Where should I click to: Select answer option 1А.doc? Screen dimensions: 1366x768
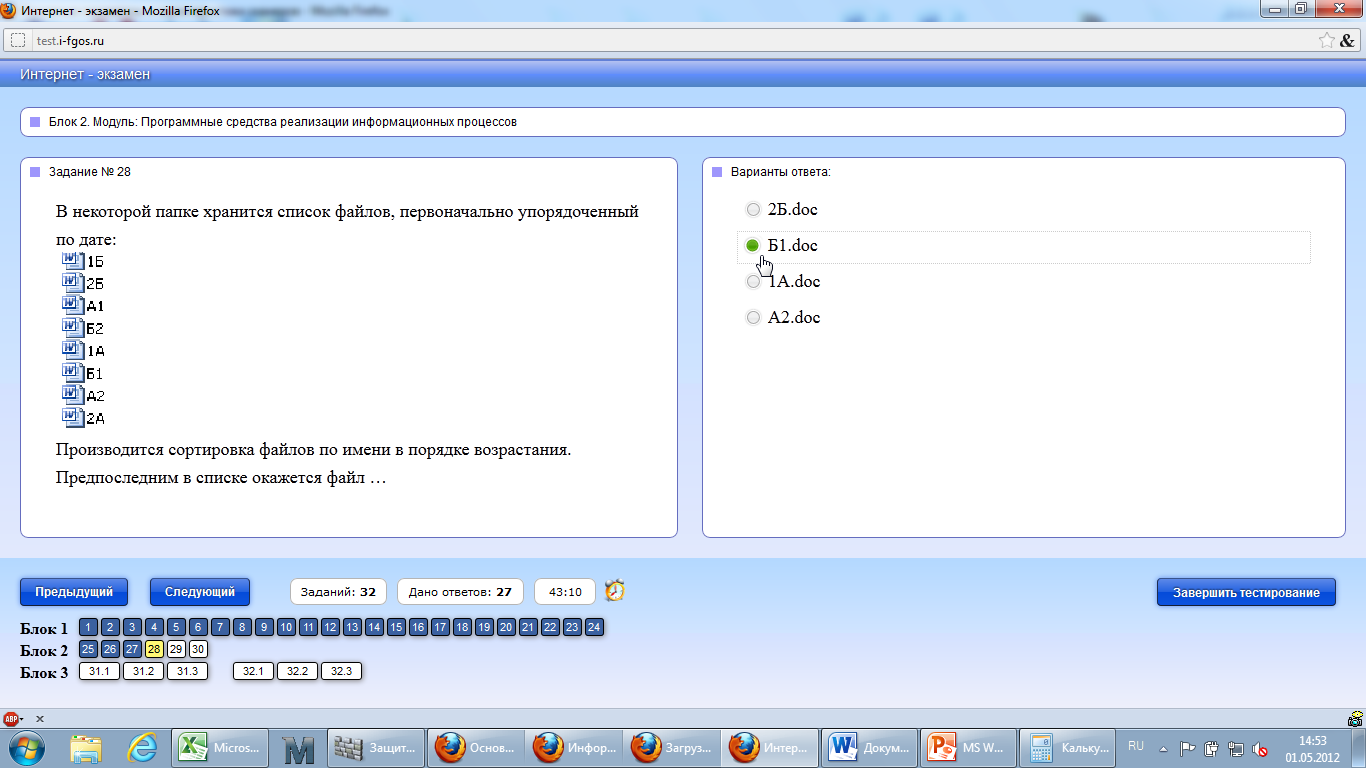coord(754,282)
